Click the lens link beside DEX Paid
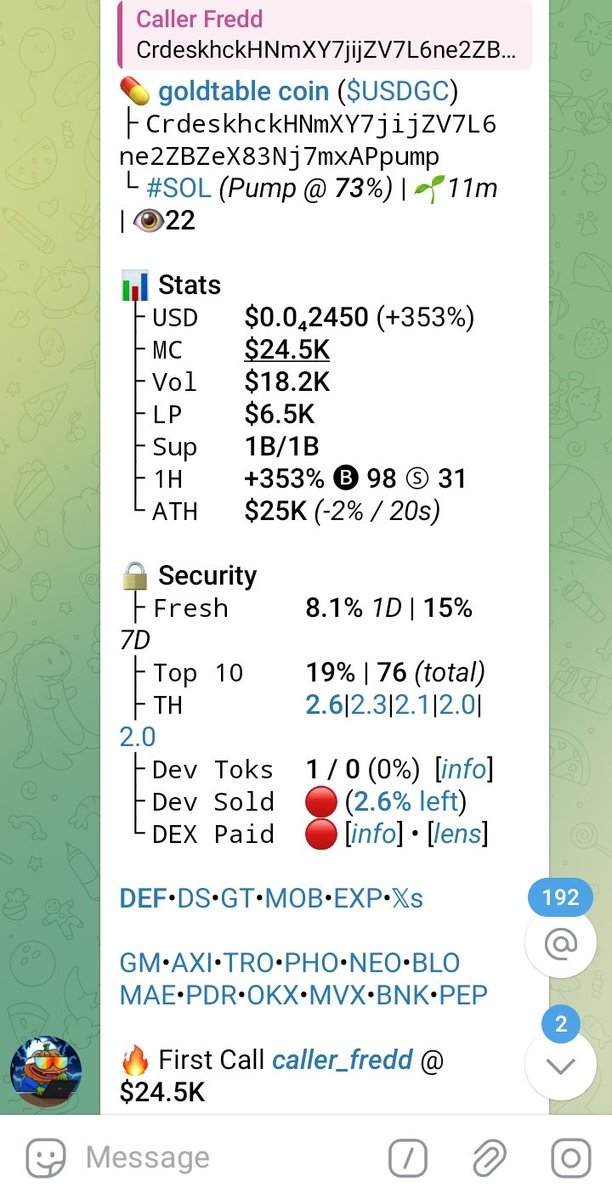 (x=459, y=834)
